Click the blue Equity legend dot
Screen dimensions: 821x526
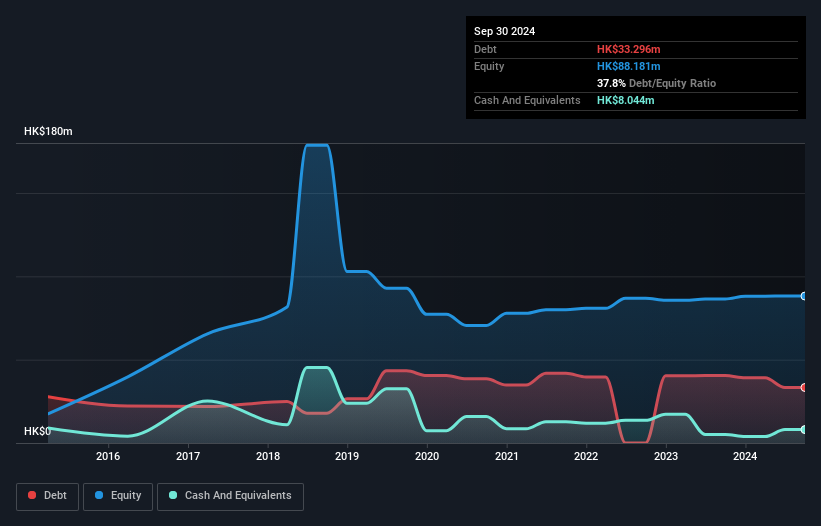(x=99, y=495)
